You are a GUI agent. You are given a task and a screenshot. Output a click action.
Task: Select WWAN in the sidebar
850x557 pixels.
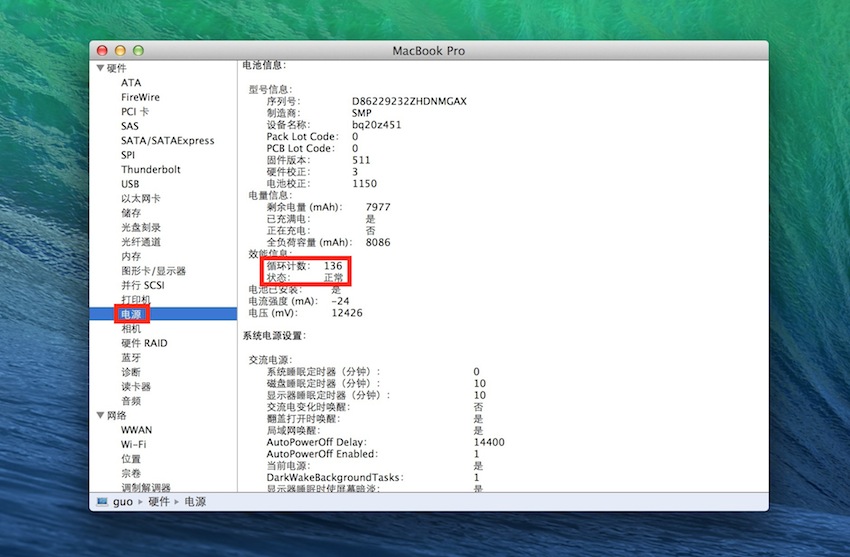pos(137,430)
